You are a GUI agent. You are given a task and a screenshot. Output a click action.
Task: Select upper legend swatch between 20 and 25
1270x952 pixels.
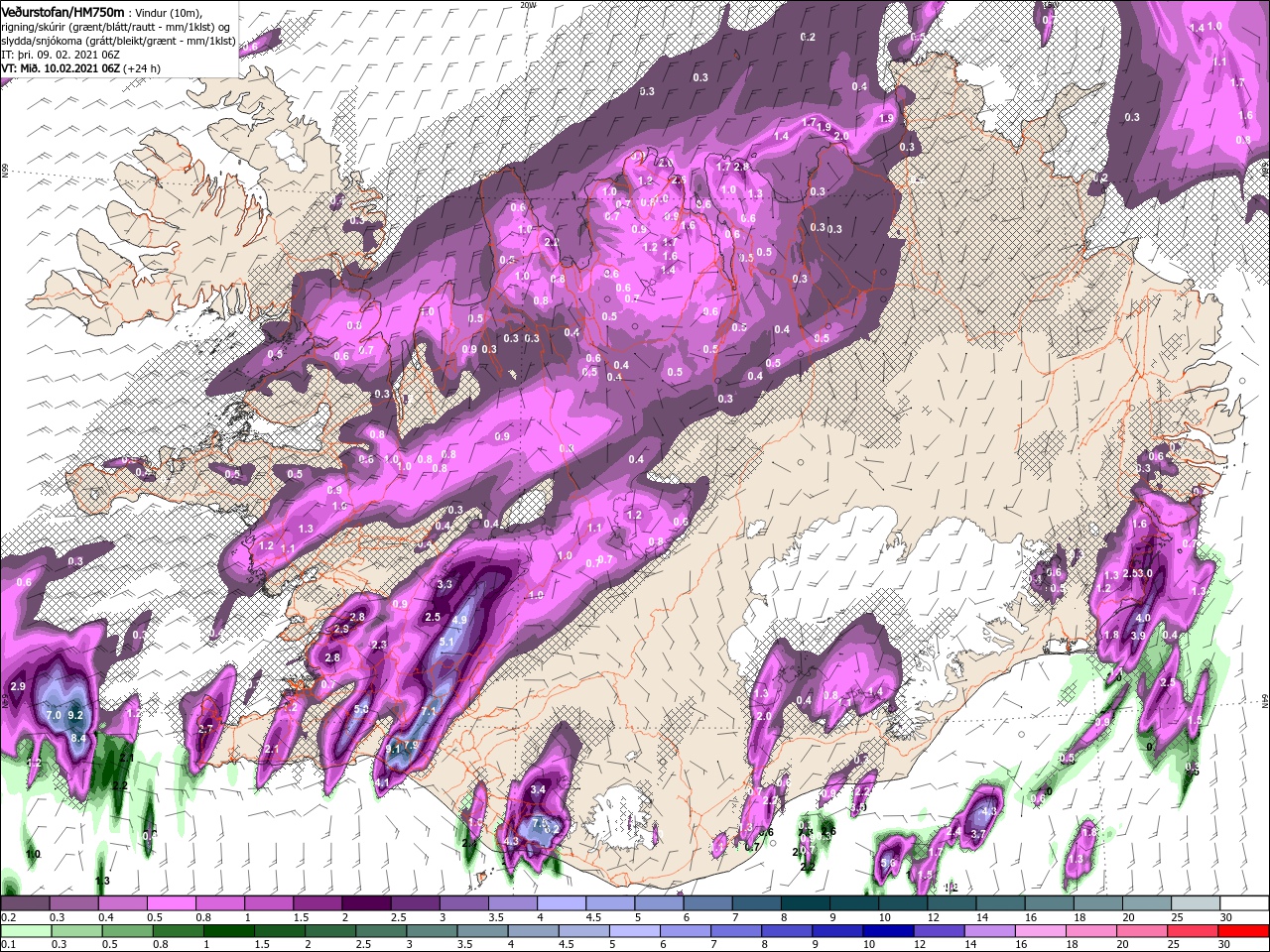coord(1146,903)
